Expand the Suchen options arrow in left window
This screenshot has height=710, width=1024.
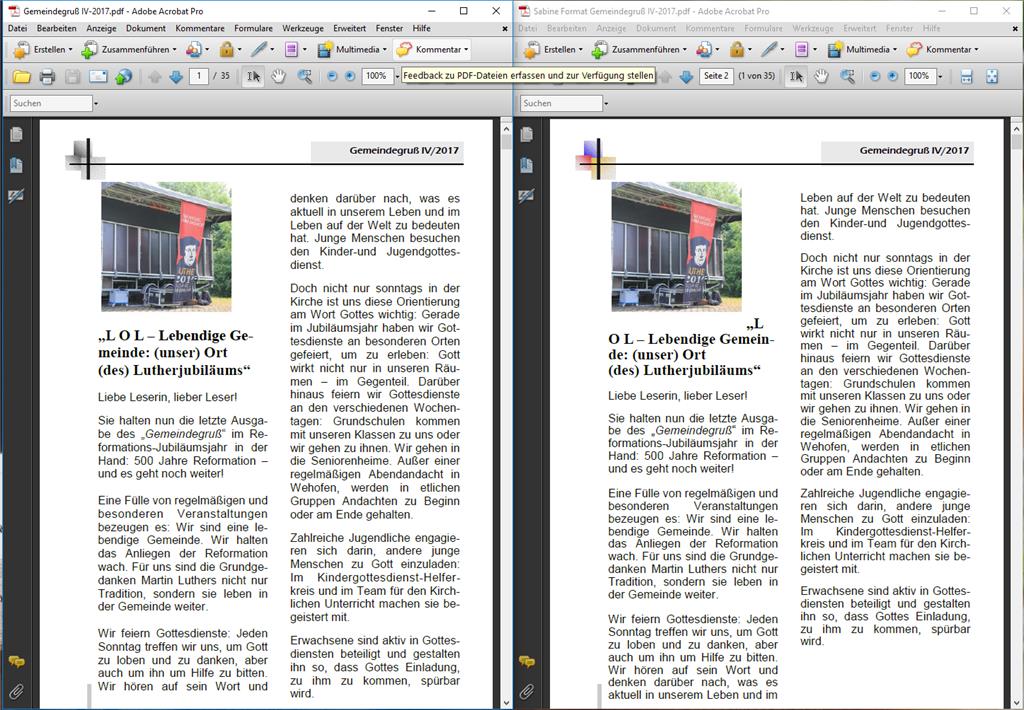click(x=96, y=103)
